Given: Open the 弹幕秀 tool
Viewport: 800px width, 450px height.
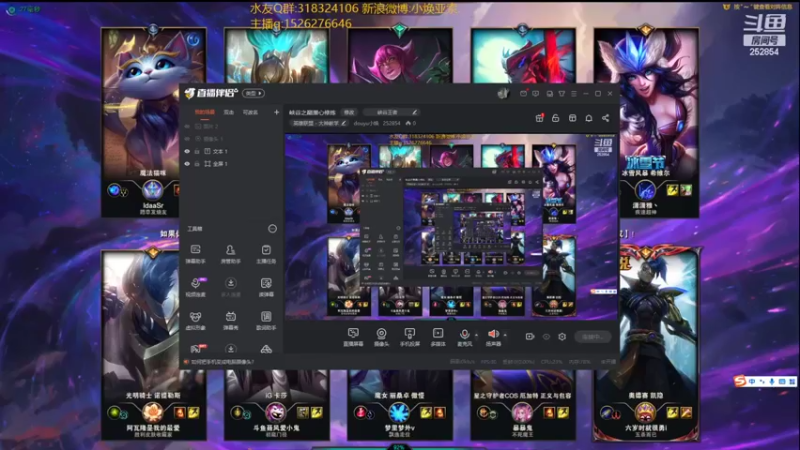Looking at the screenshot, I should click(231, 321).
